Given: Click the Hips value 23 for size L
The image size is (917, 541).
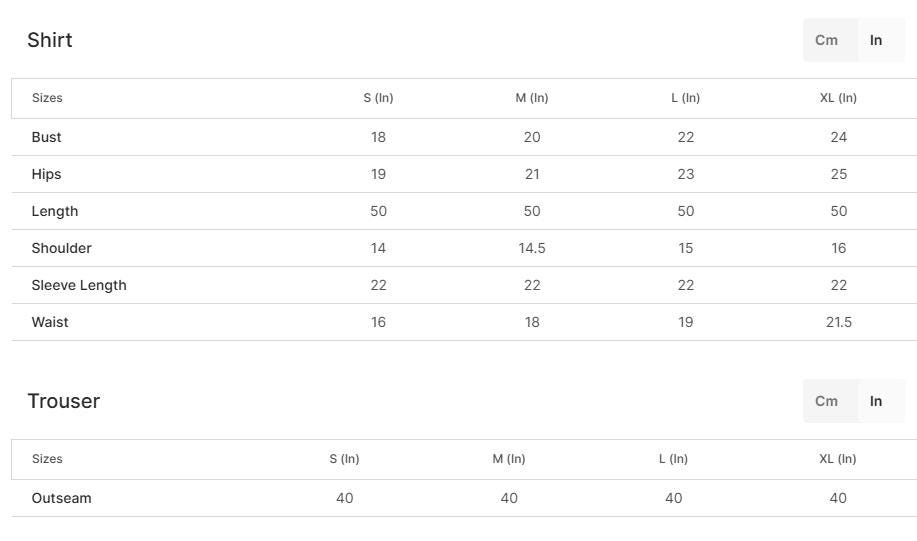Looking at the screenshot, I should tap(685, 174).
